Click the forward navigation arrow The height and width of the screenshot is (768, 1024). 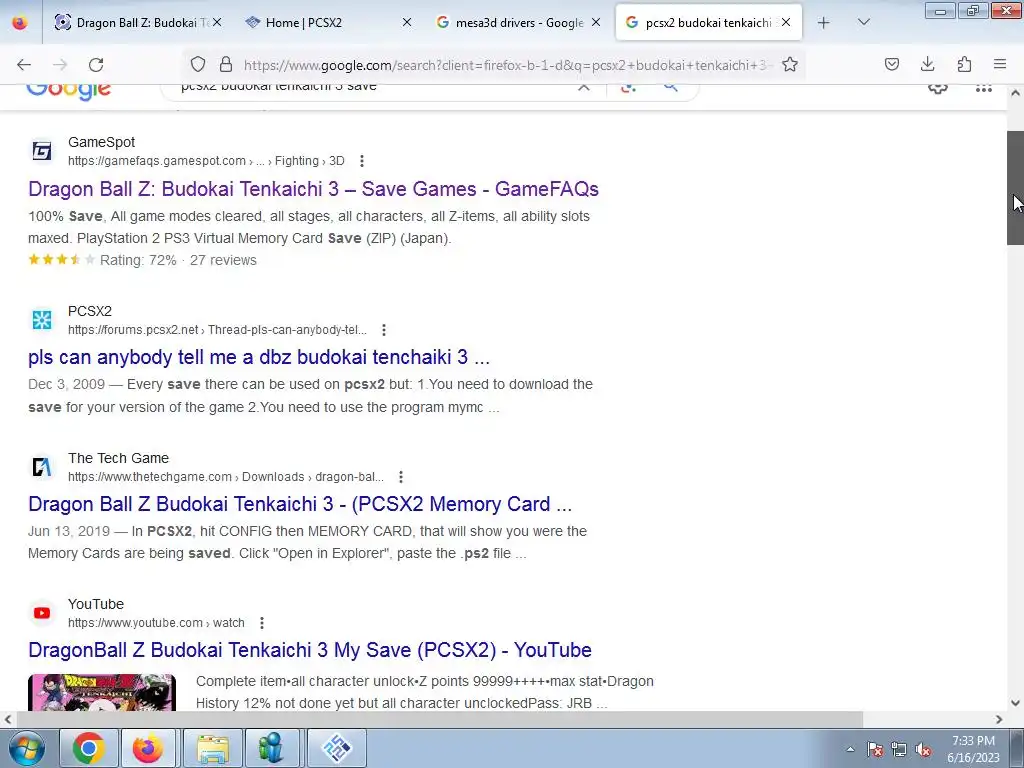tap(60, 64)
